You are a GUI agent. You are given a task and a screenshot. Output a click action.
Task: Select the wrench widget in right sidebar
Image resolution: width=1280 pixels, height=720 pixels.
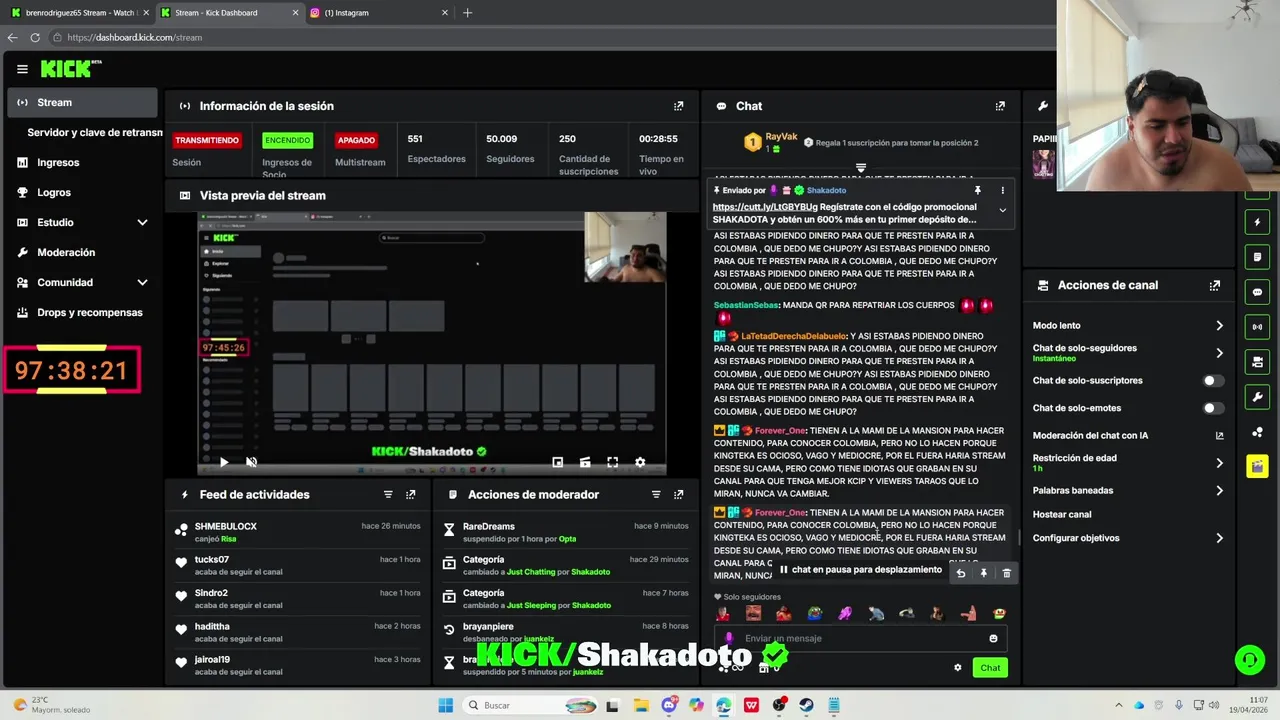point(1257,397)
